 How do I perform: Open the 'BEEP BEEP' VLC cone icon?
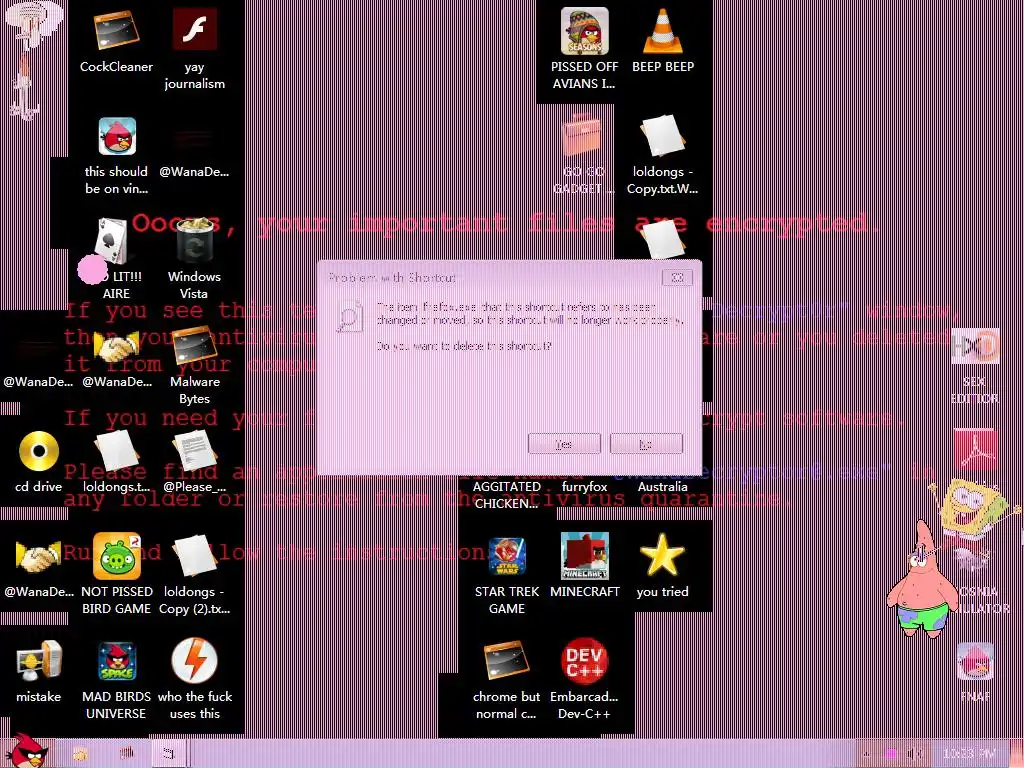click(x=663, y=31)
